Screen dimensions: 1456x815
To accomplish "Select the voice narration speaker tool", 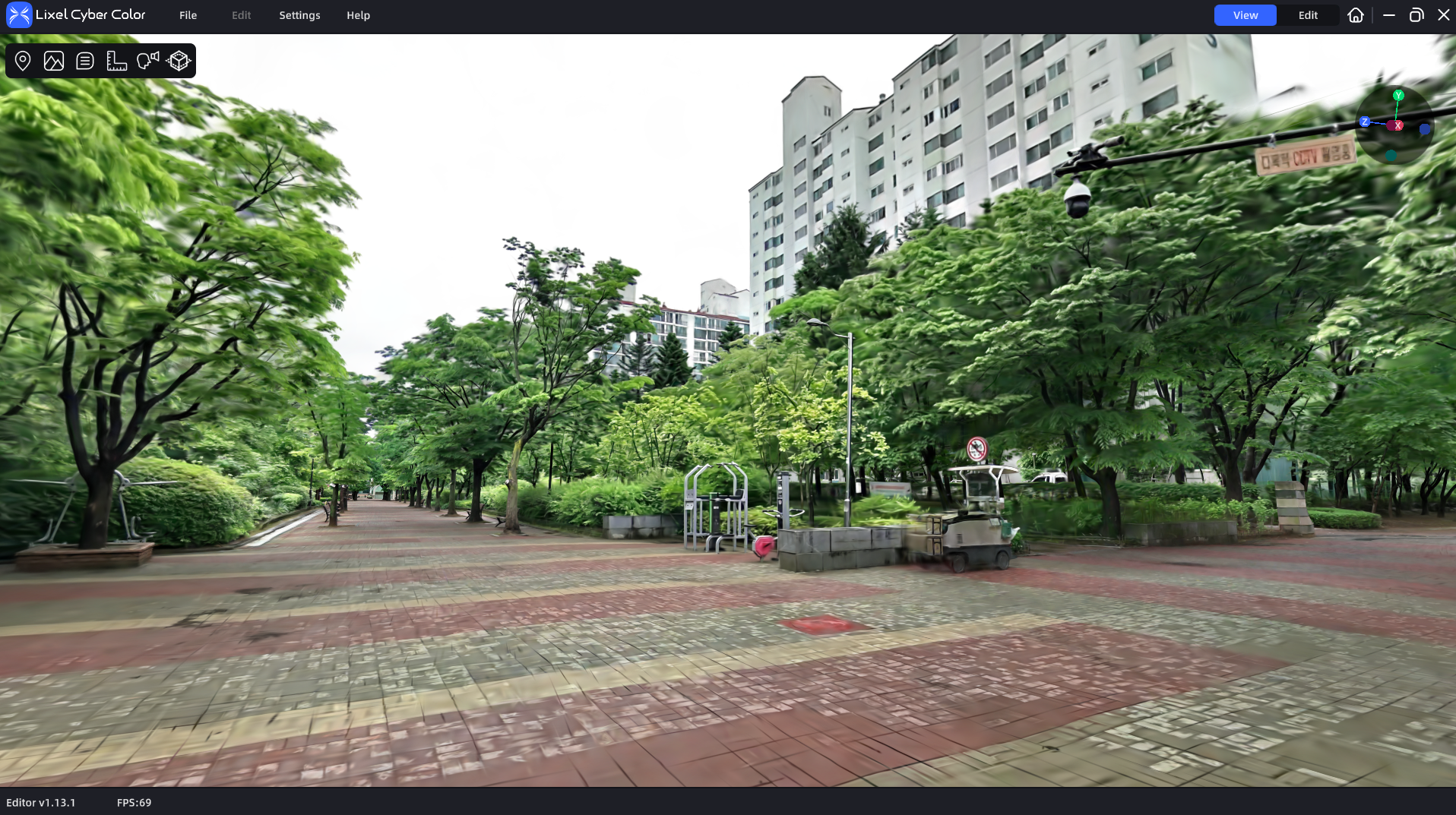I will tap(148, 61).
